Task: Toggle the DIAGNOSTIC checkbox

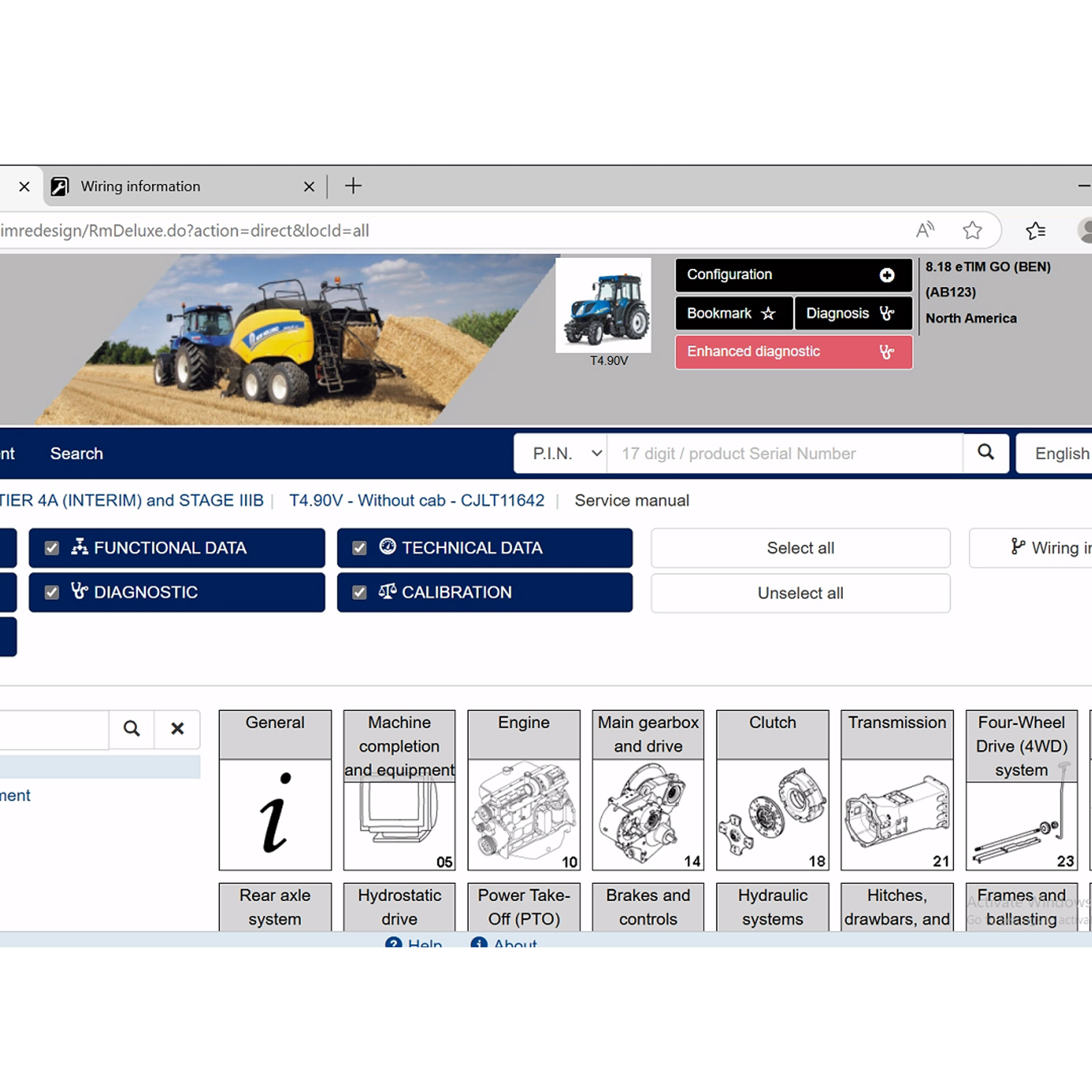Action: [52, 592]
